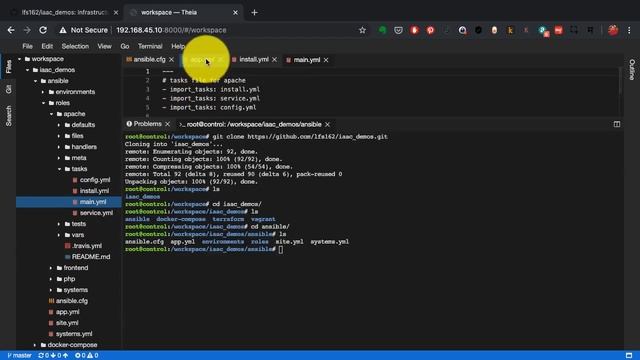Reload the workspace page
This screenshot has width=640, height=360.
[x=43, y=30]
